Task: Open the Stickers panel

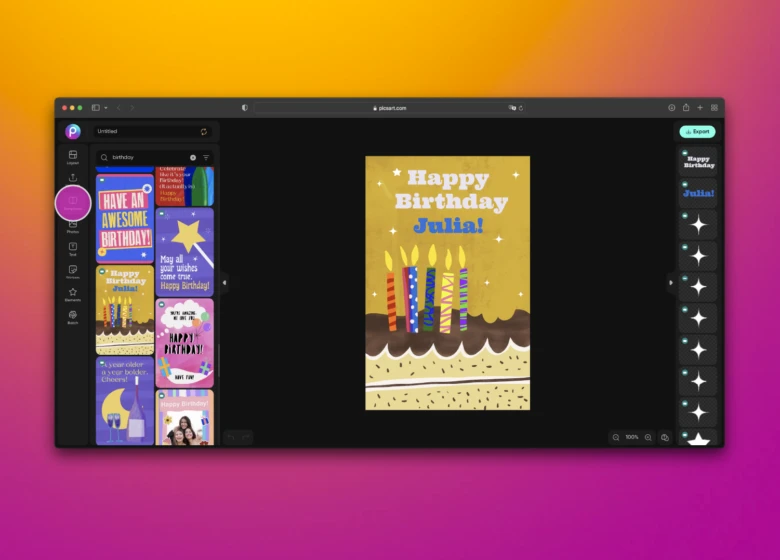Action: pyautogui.click(x=73, y=271)
